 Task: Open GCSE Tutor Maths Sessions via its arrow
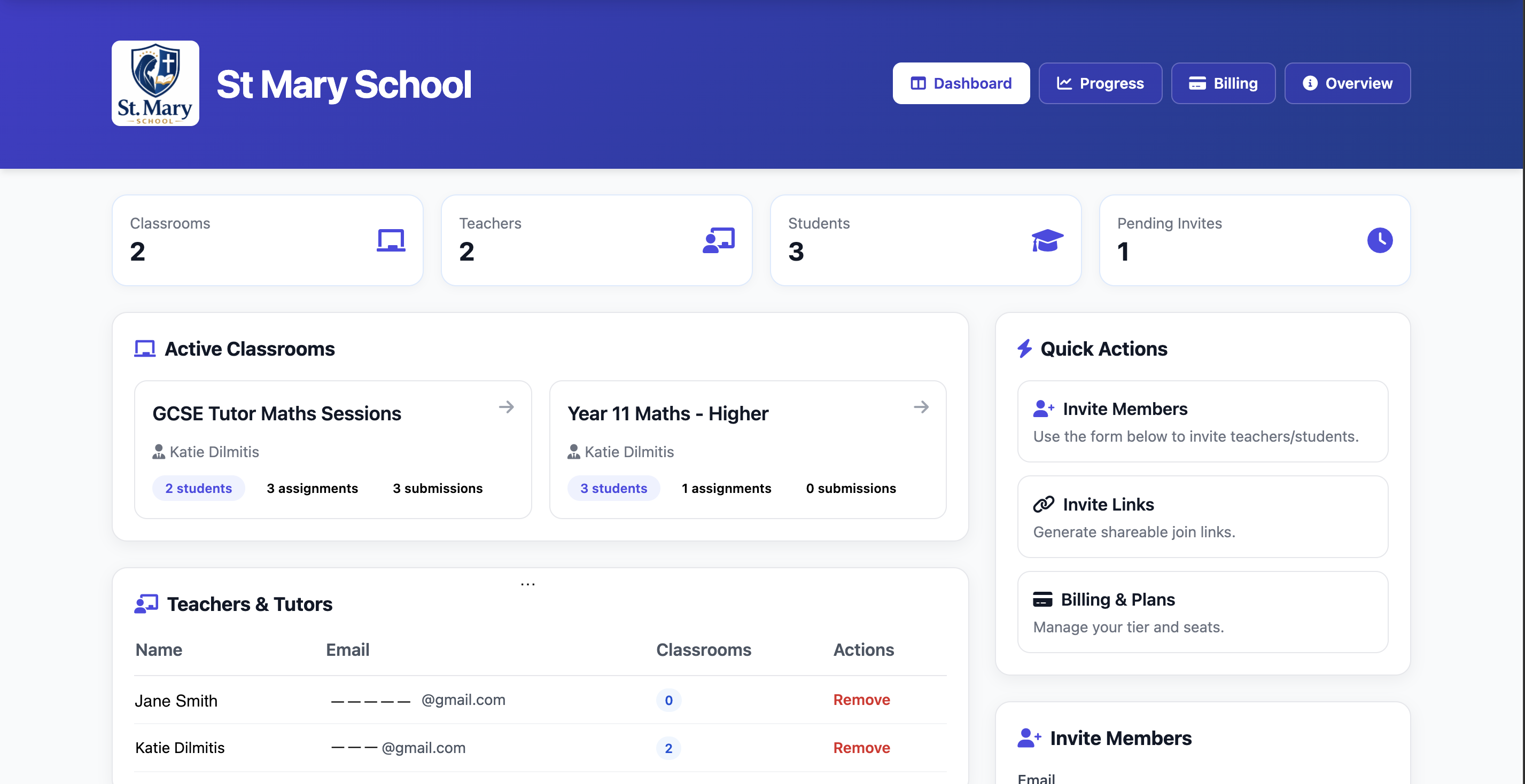(x=507, y=406)
